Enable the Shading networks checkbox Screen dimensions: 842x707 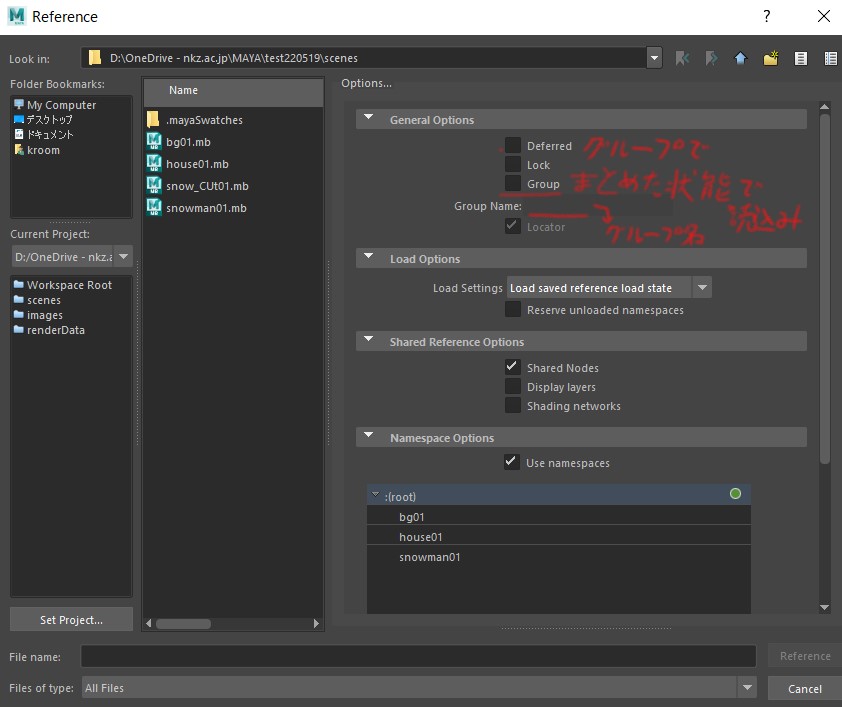coord(513,405)
